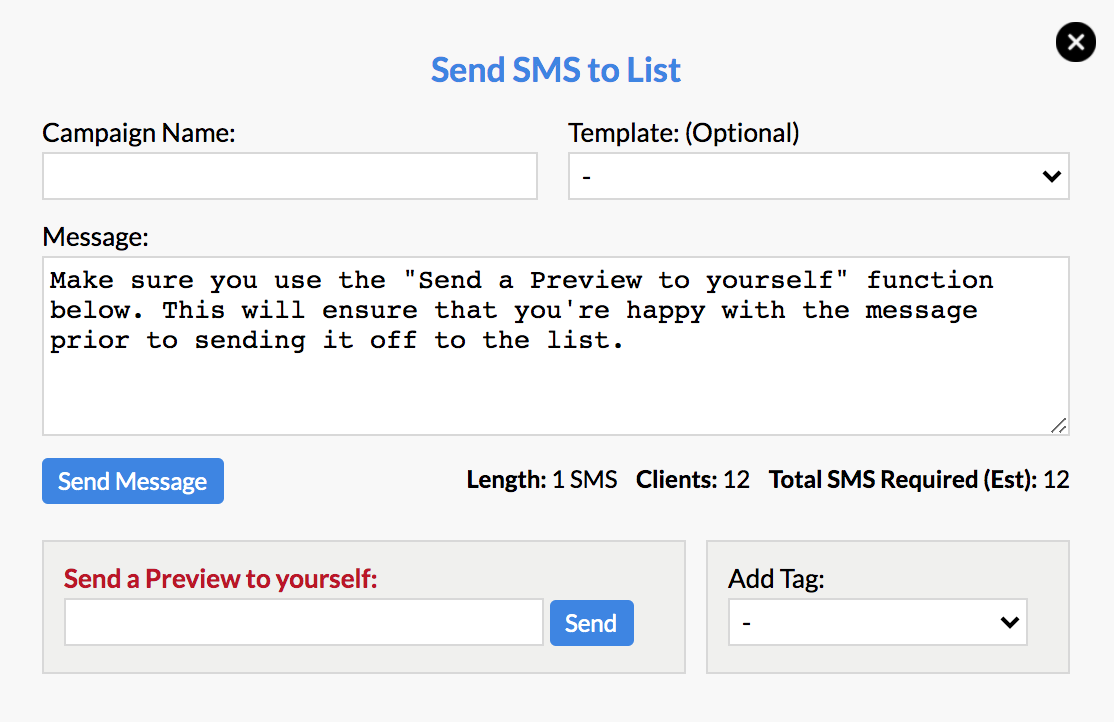The height and width of the screenshot is (722, 1114).
Task: Click the Add Tag dropdown chevron arrow
Action: [1009, 623]
